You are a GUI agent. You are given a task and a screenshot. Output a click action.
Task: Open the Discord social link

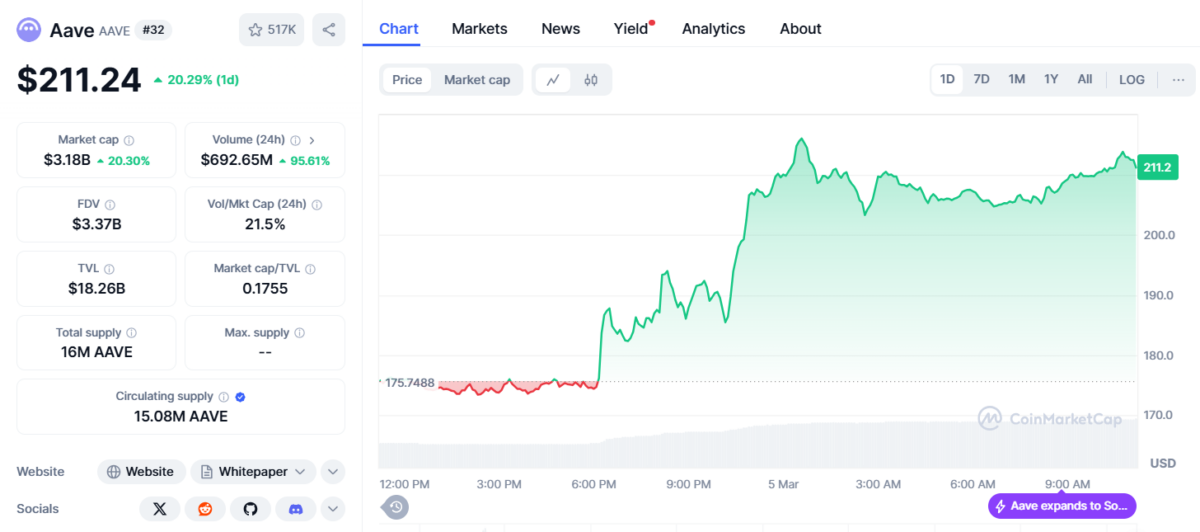296,509
